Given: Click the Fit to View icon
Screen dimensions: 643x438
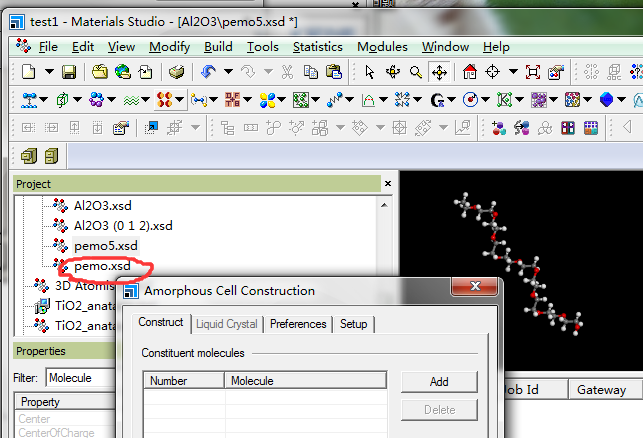Looking at the screenshot, I should pyautogui.click(x=533, y=72).
